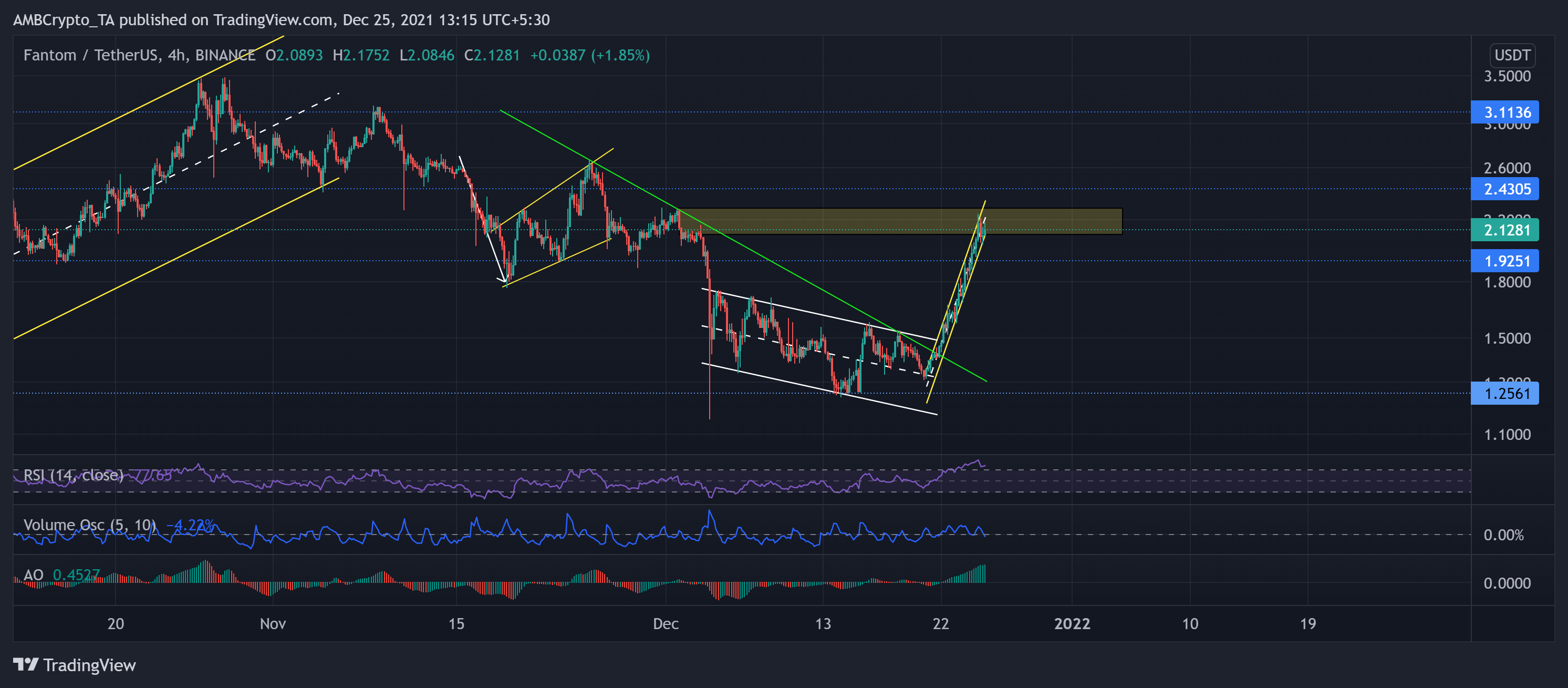Click the high value H2.1752 in header
The height and width of the screenshot is (688, 1568).
pyautogui.click(x=361, y=55)
